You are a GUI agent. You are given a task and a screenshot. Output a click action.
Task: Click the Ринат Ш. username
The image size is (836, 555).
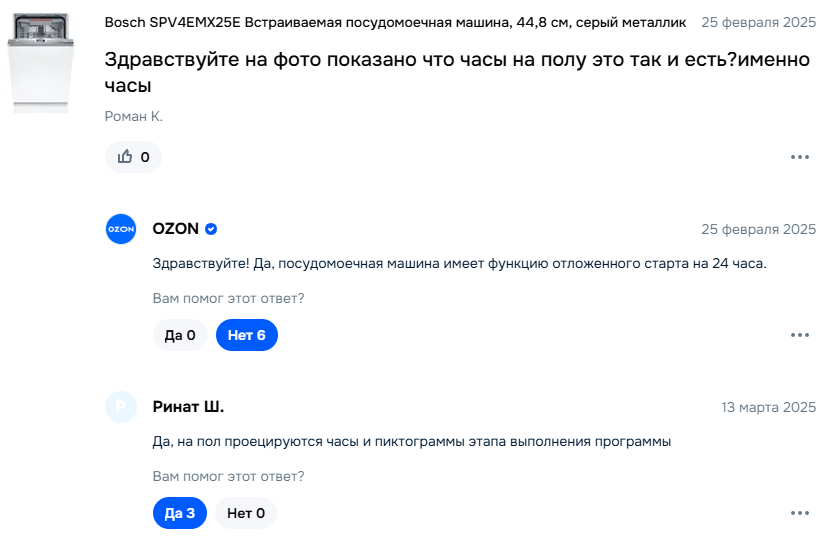(x=188, y=407)
